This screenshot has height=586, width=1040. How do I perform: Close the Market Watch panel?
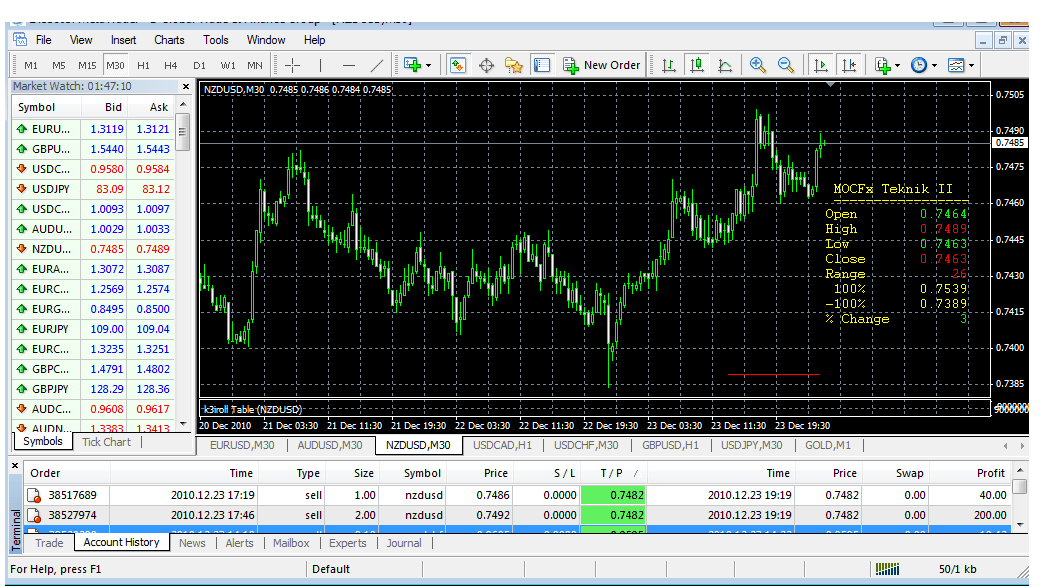point(186,86)
